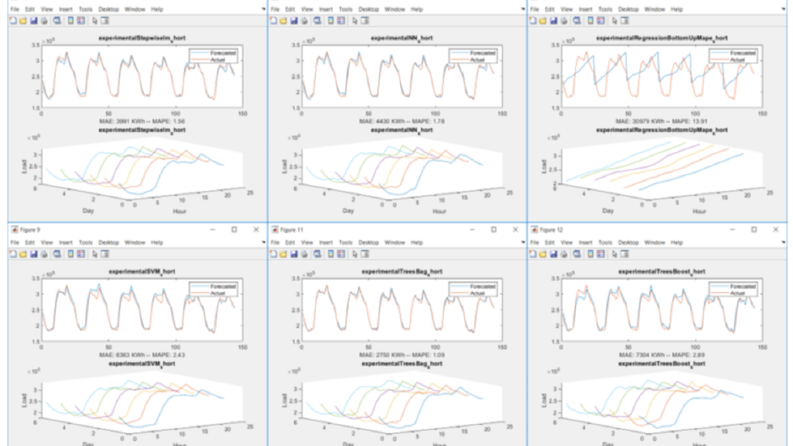Toggle Insert Legend in Figure 11 toolbar
Image resolution: width=793 pixels, height=446 pixels.
click(341, 254)
